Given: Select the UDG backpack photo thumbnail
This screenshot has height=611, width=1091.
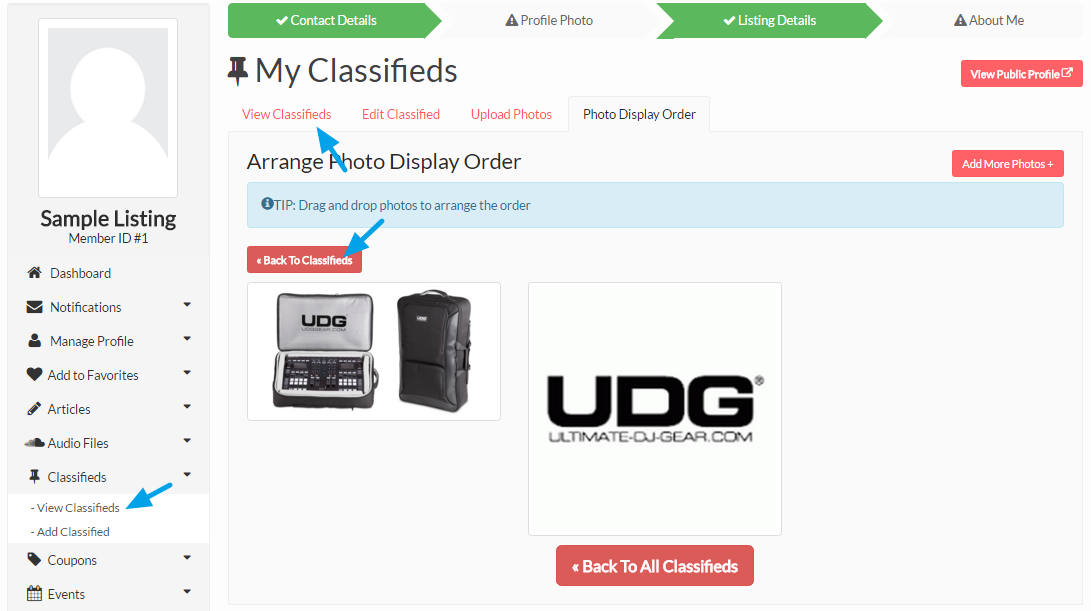Looking at the screenshot, I should (374, 351).
